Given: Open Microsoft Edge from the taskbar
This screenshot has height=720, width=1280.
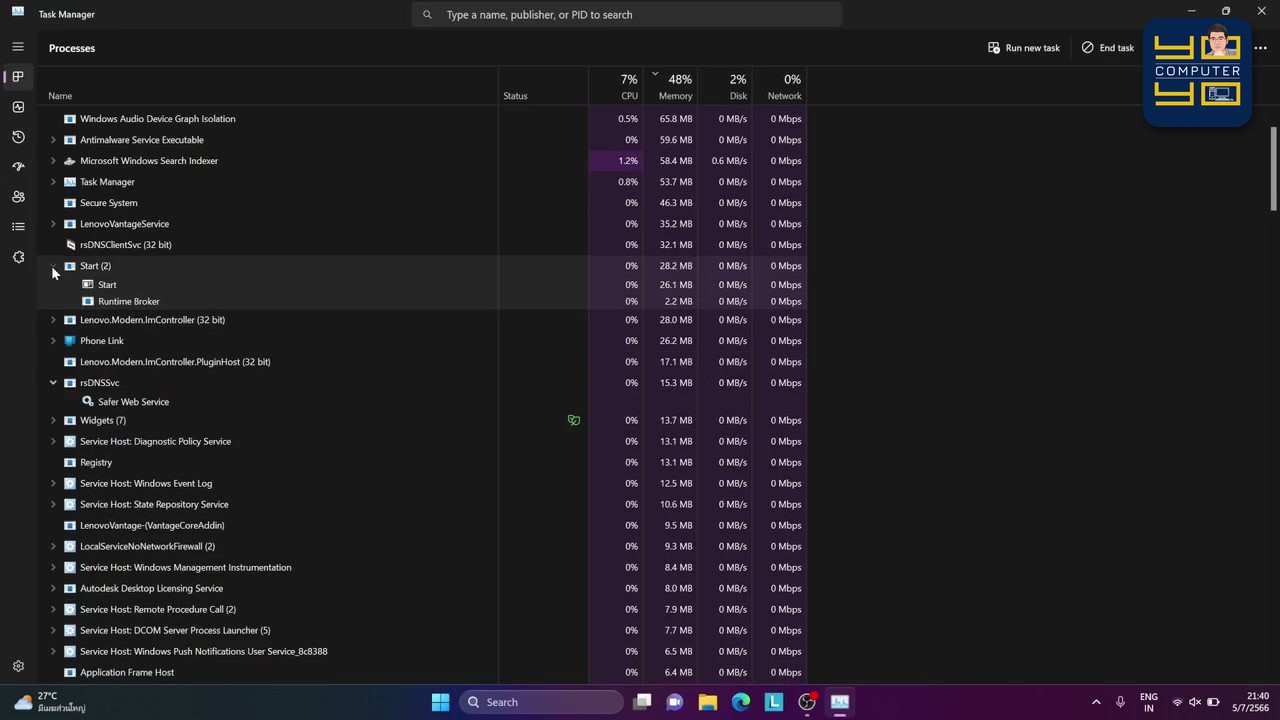Looking at the screenshot, I should (x=741, y=702).
